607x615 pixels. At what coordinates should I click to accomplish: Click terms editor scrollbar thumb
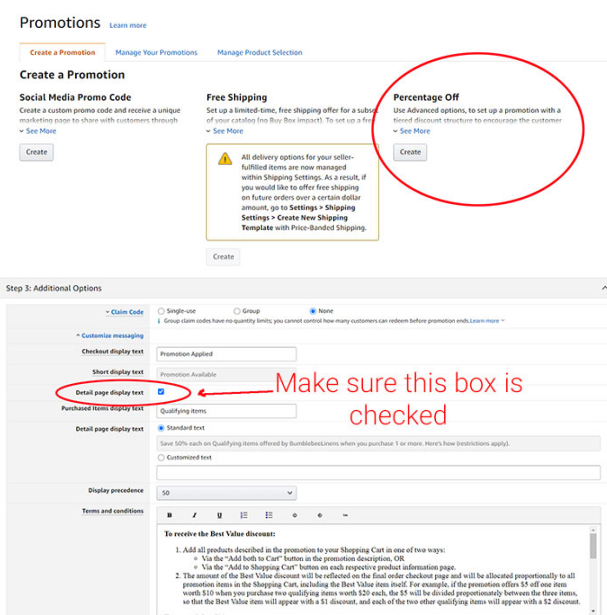593,546
